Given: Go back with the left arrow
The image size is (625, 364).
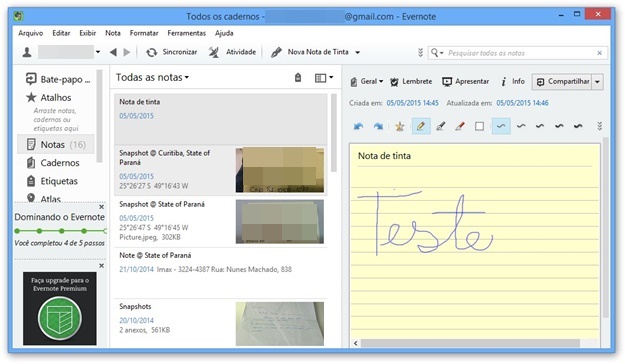Looking at the screenshot, I should point(113,52).
